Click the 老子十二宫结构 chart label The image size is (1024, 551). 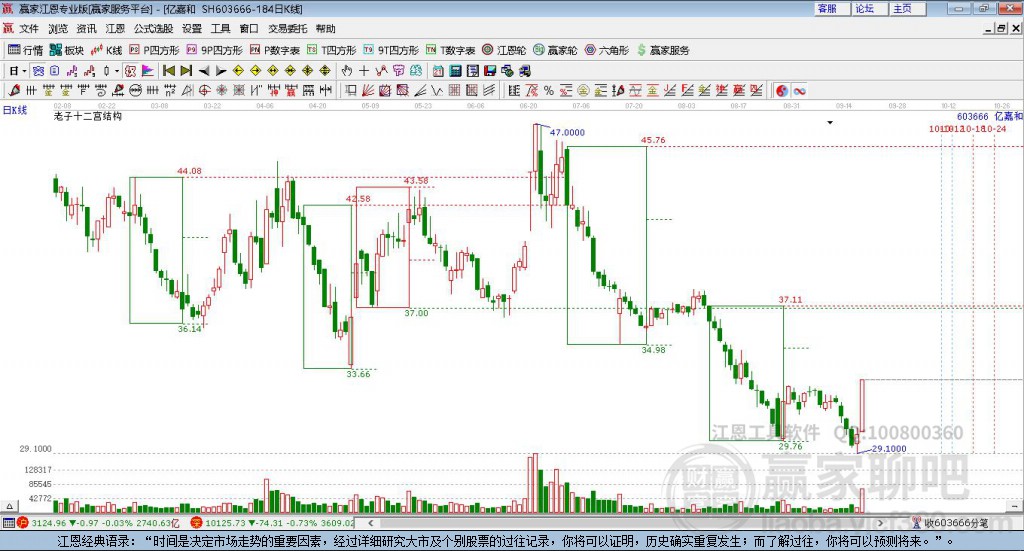tap(88, 116)
